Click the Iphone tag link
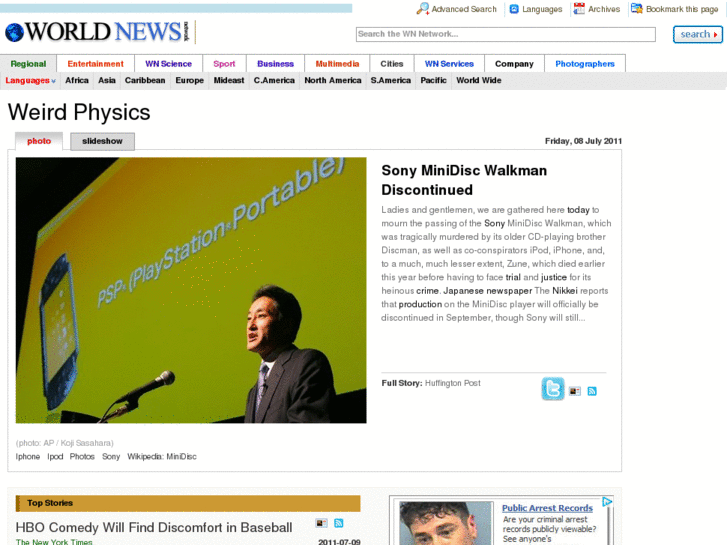 pos(28,457)
